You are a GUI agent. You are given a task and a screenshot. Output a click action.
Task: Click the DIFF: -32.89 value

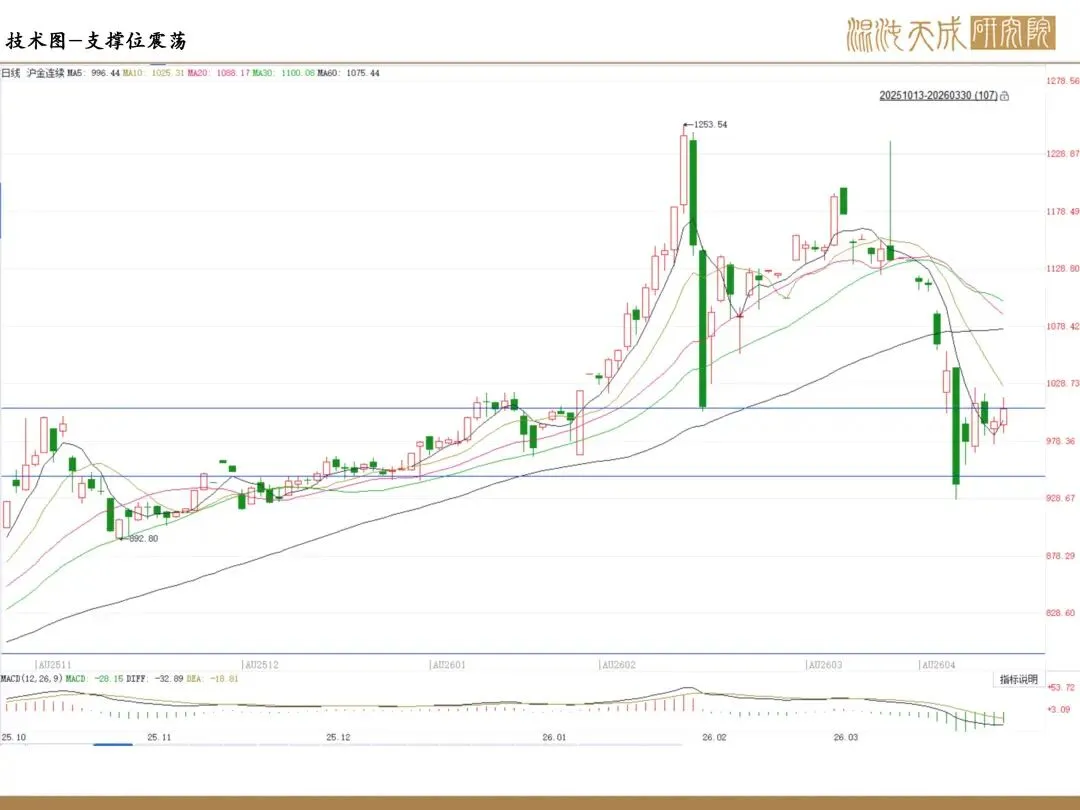coord(155,679)
